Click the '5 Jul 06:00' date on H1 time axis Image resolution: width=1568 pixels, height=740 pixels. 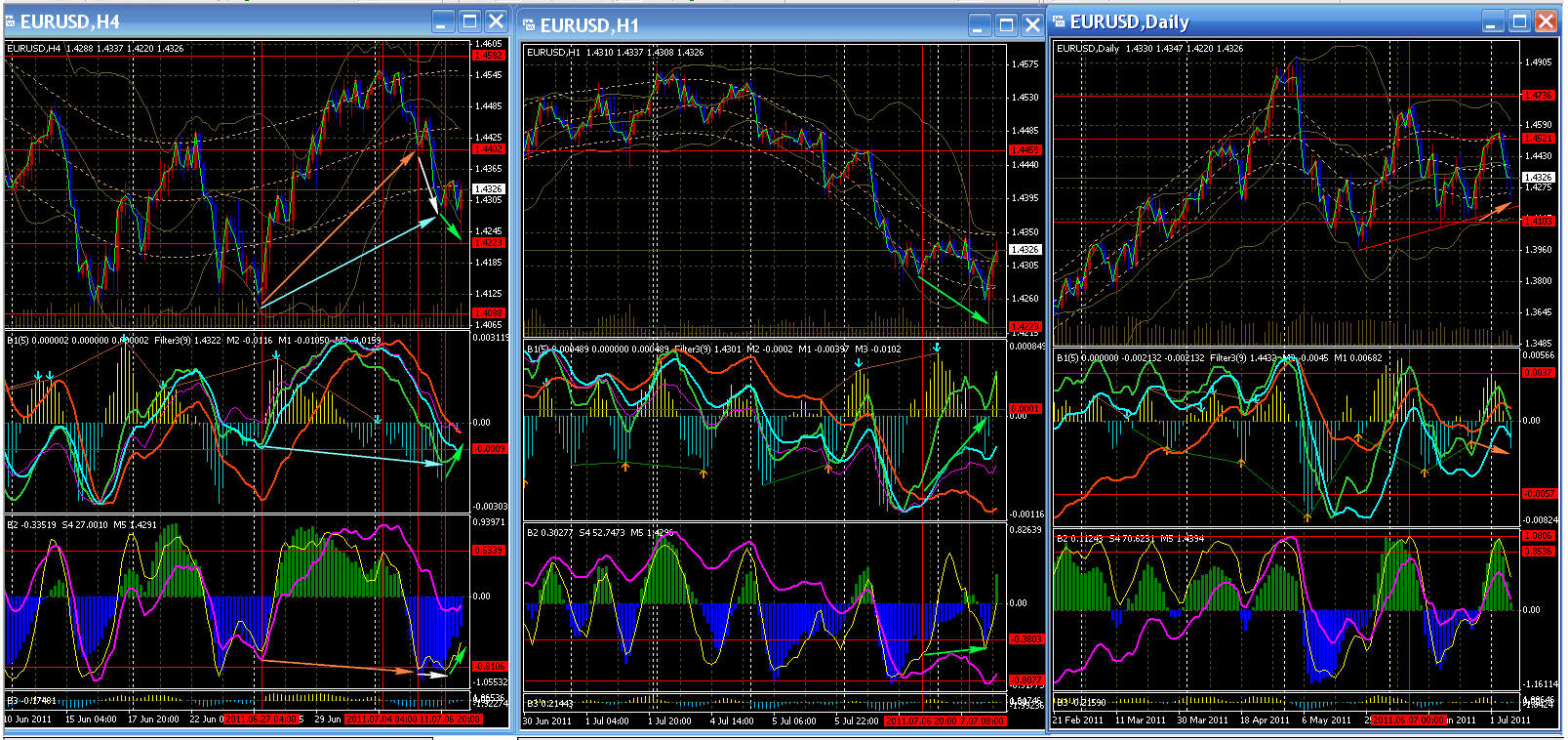(x=794, y=720)
